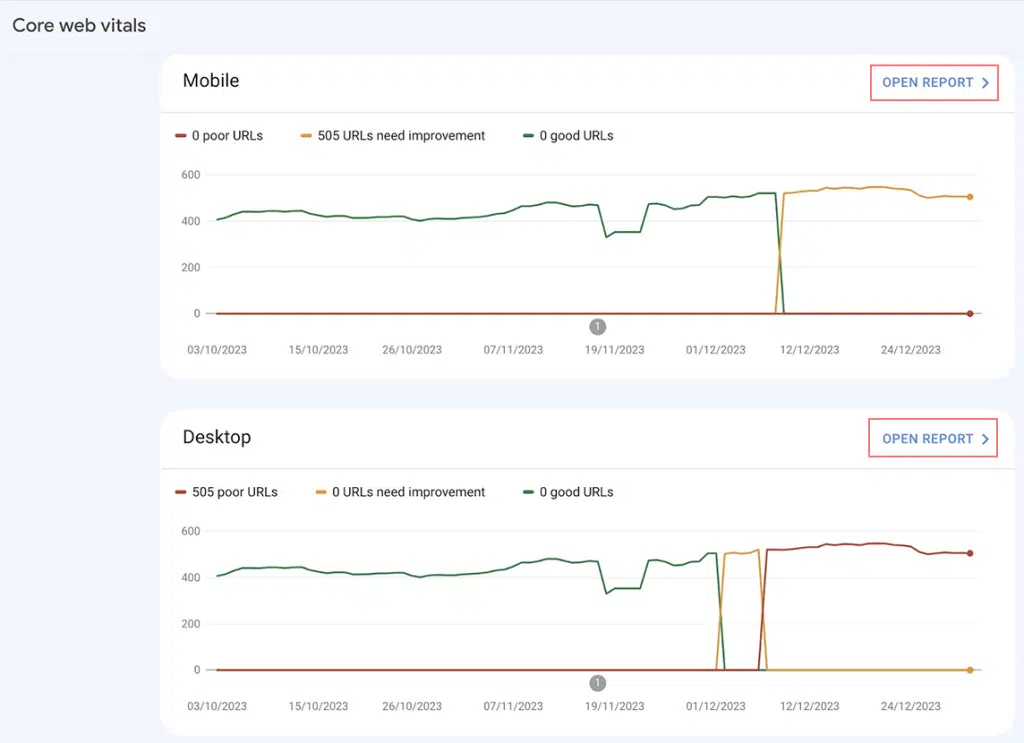The width and height of the screenshot is (1024, 743).
Task: Click green swatch beside Desktop '0 good URLs'
Action: tap(529, 492)
